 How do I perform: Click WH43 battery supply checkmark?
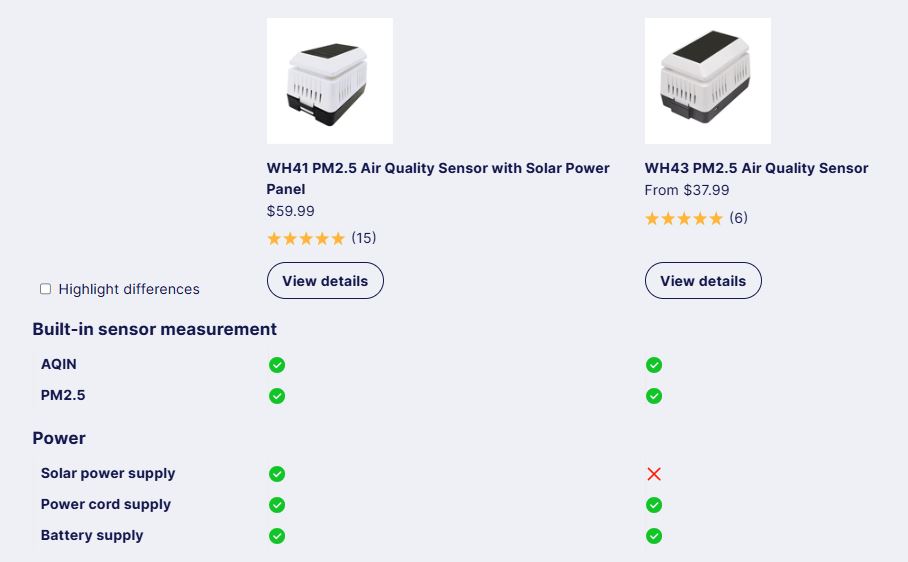(654, 536)
